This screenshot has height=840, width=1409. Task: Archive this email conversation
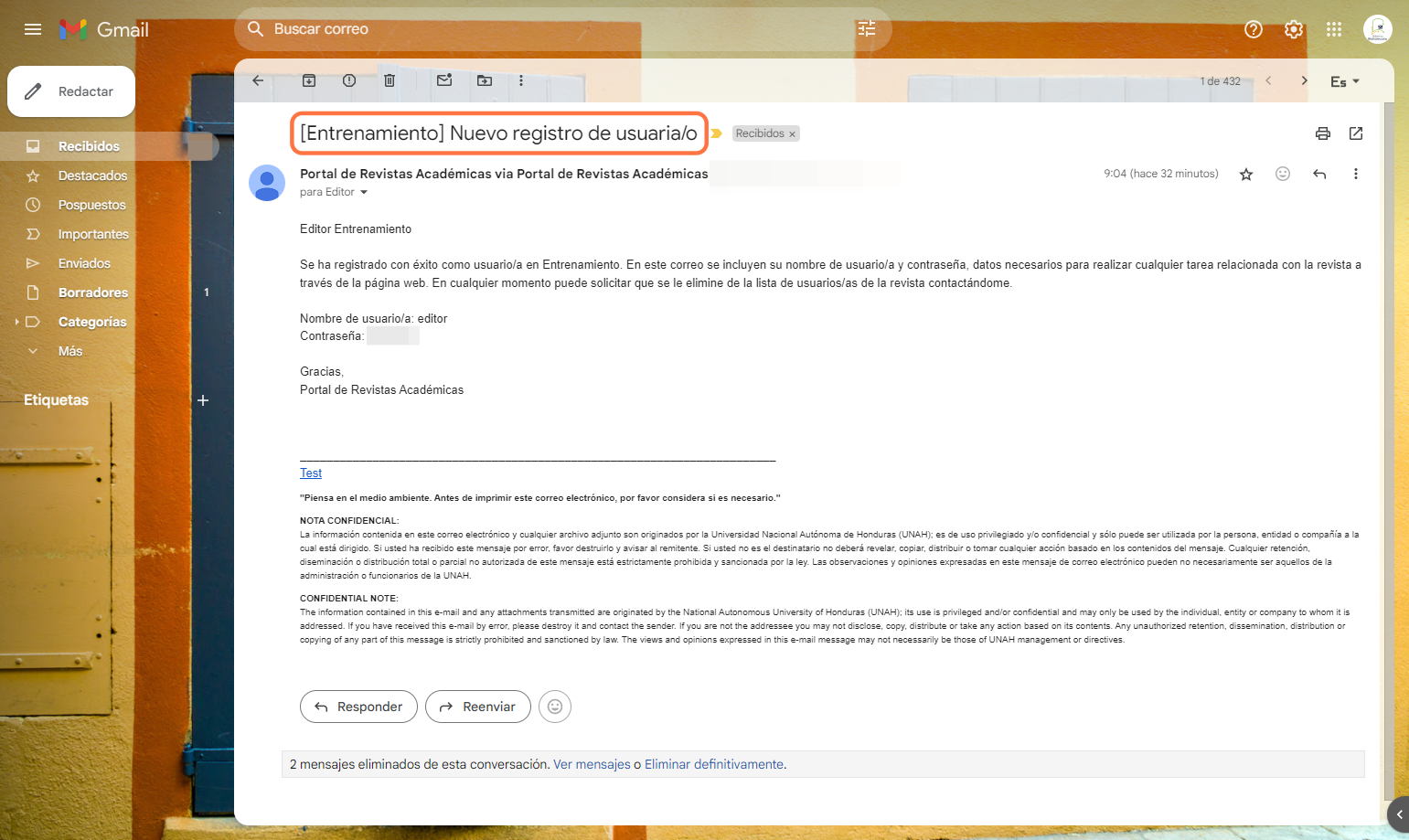coord(309,80)
